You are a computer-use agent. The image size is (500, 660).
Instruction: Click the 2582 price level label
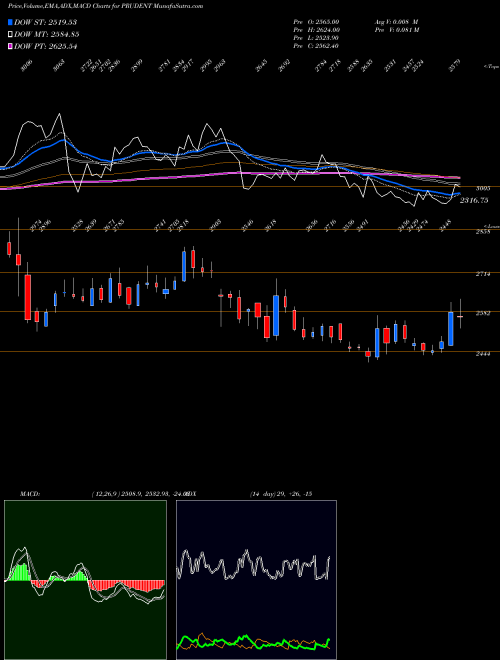click(x=482, y=313)
